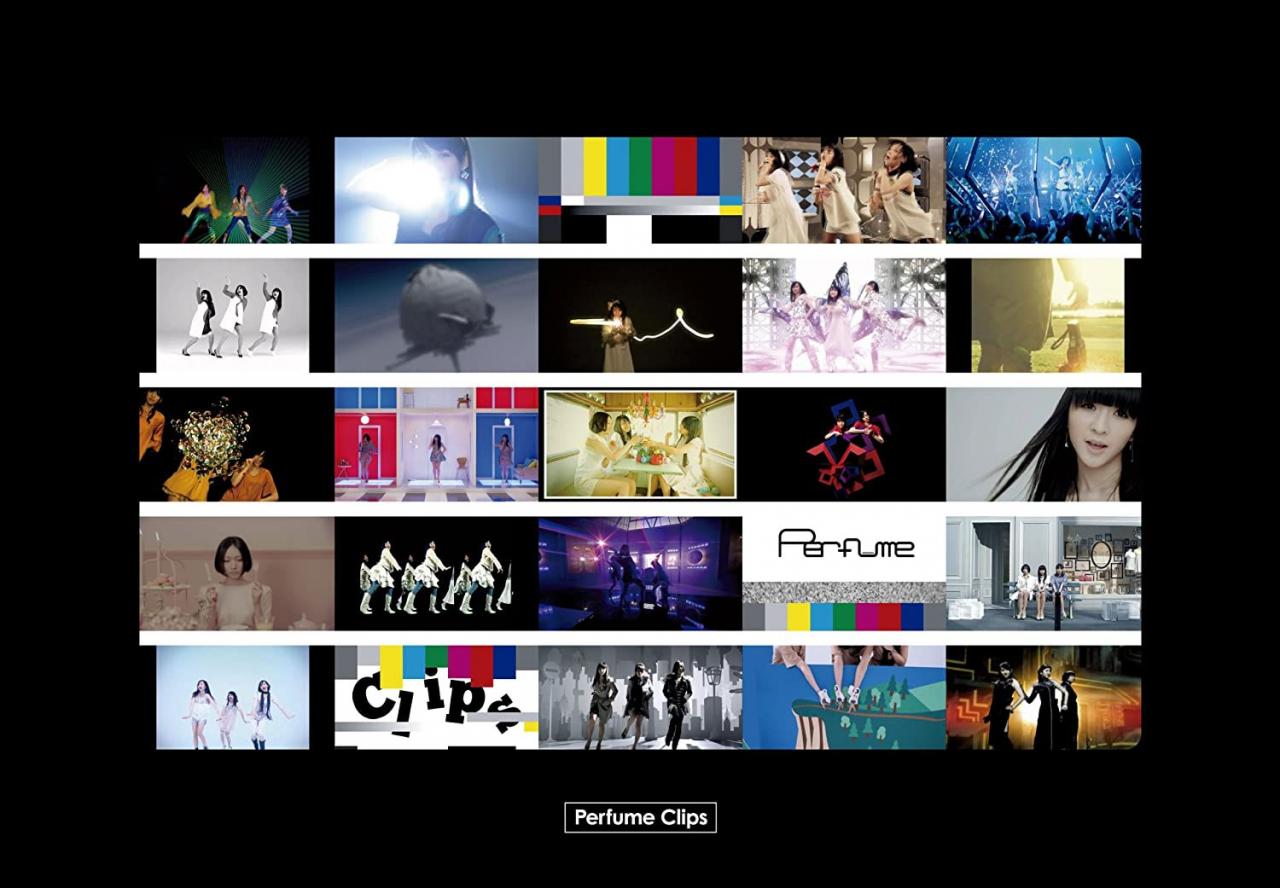Screen dimensions: 1280x888
Task: Select the Perfume logo tile
Action: 844,547
